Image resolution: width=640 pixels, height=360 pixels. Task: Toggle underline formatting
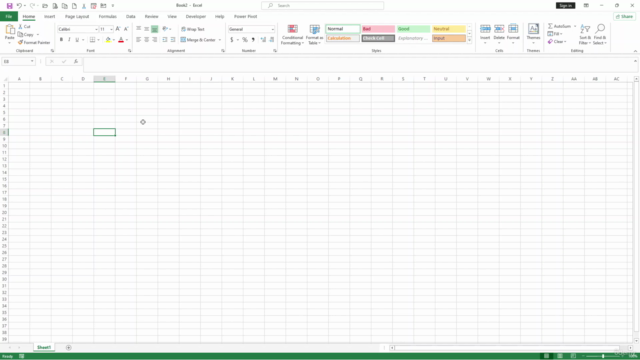77,40
